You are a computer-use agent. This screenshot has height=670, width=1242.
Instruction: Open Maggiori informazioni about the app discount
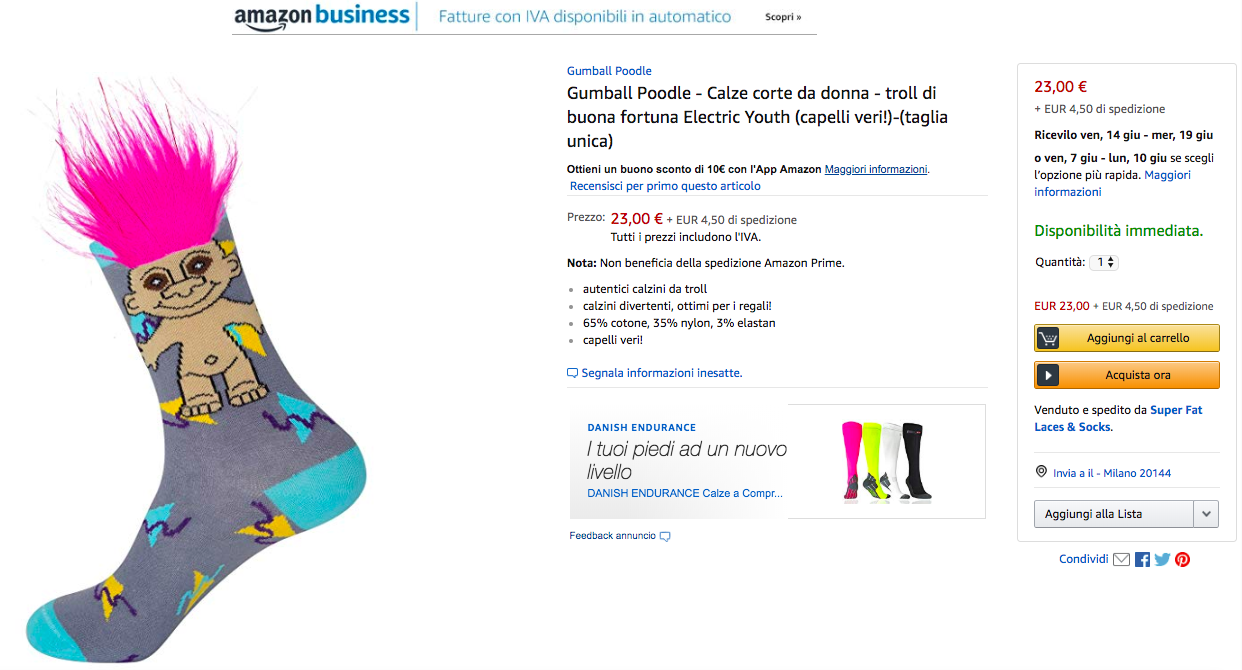[876, 169]
